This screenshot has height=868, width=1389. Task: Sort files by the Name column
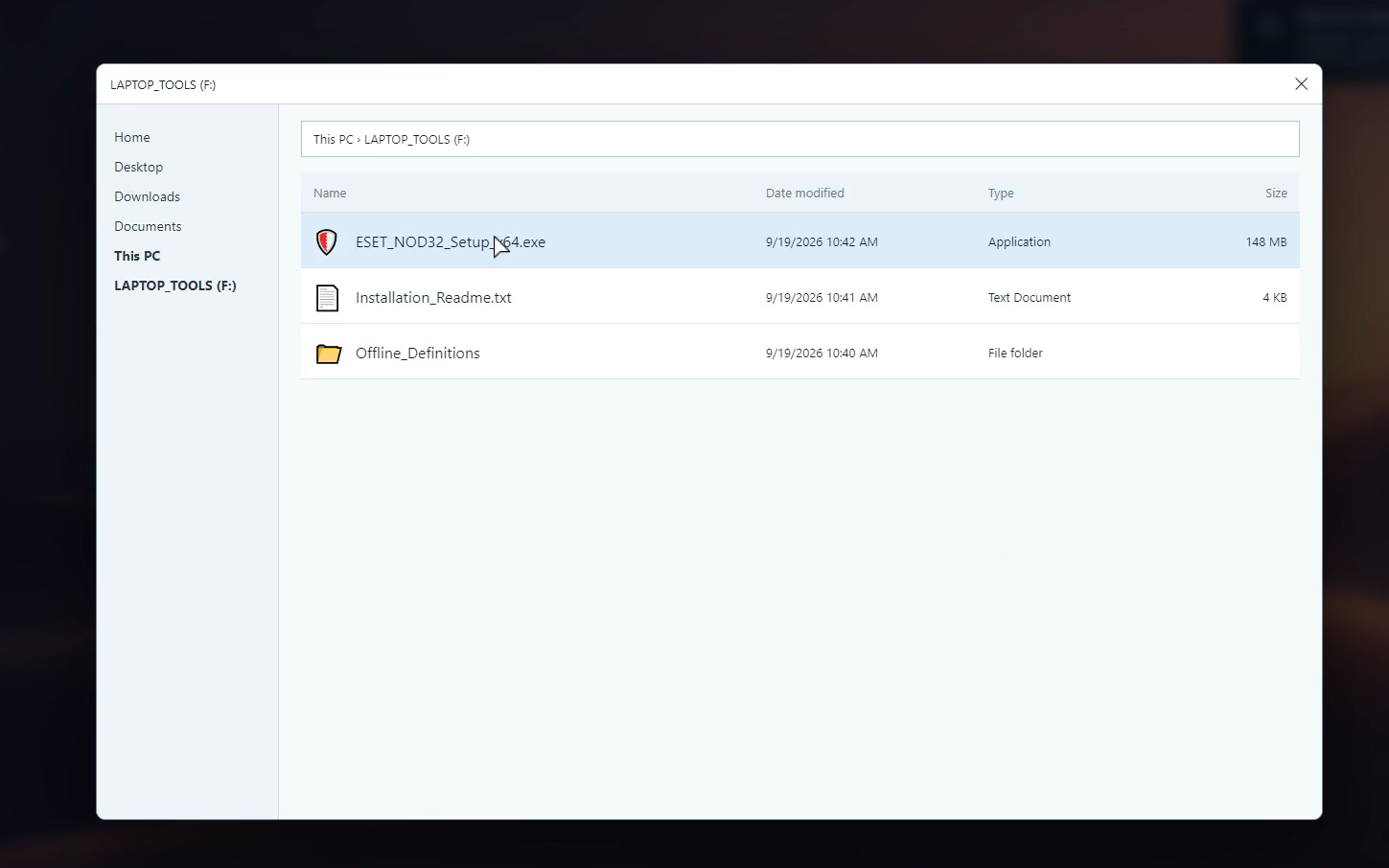[330, 193]
